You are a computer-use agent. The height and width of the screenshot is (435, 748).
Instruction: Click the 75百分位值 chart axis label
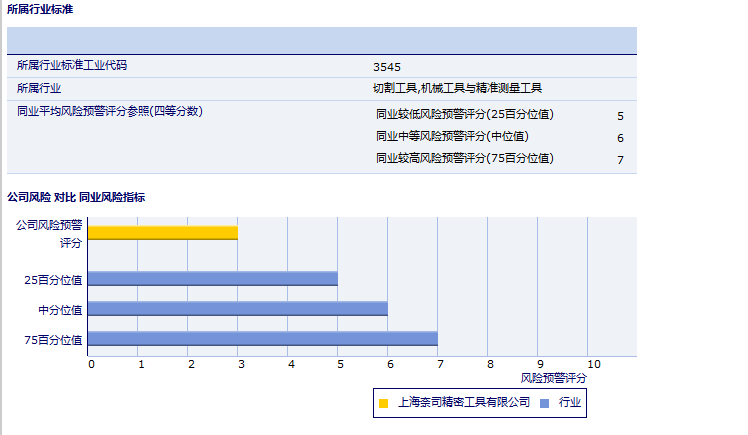53,340
